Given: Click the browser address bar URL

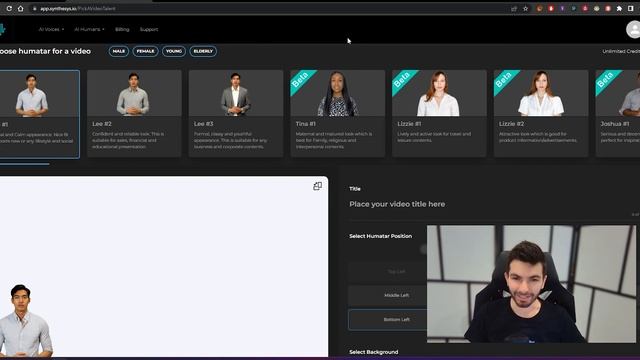Looking at the screenshot, I should coord(78,9).
